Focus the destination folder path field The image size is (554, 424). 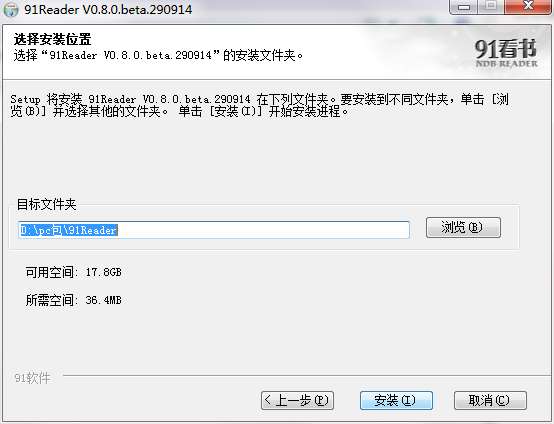click(214, 230)
